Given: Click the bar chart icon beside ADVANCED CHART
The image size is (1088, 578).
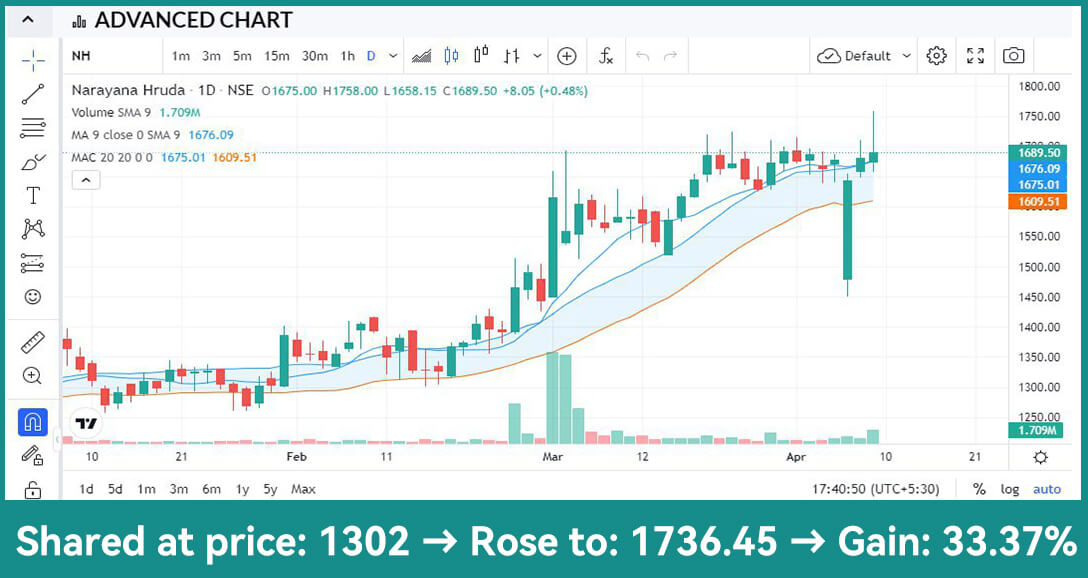Looking at the screenshot, I should pyautogui.click(x=80, y=21).
